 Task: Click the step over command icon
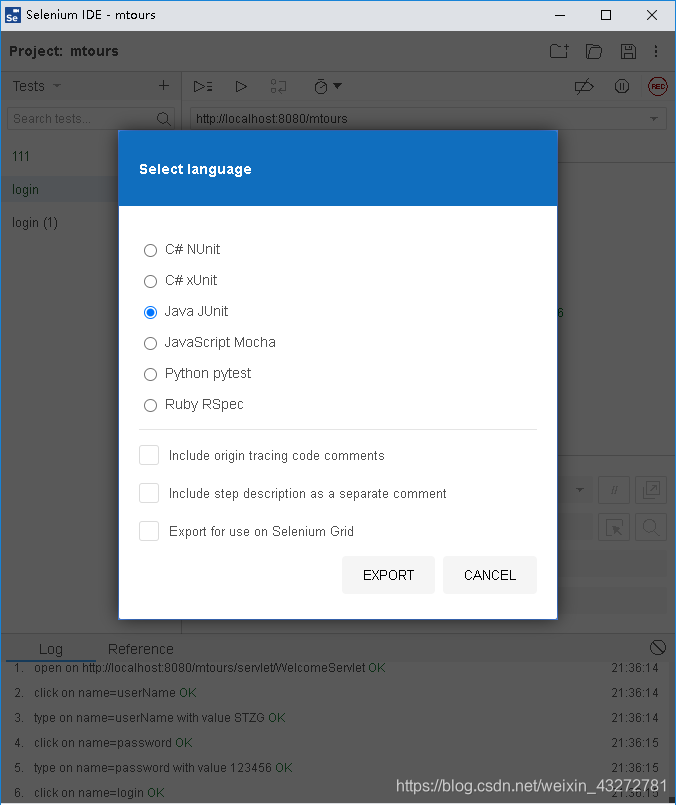point(278,86)
